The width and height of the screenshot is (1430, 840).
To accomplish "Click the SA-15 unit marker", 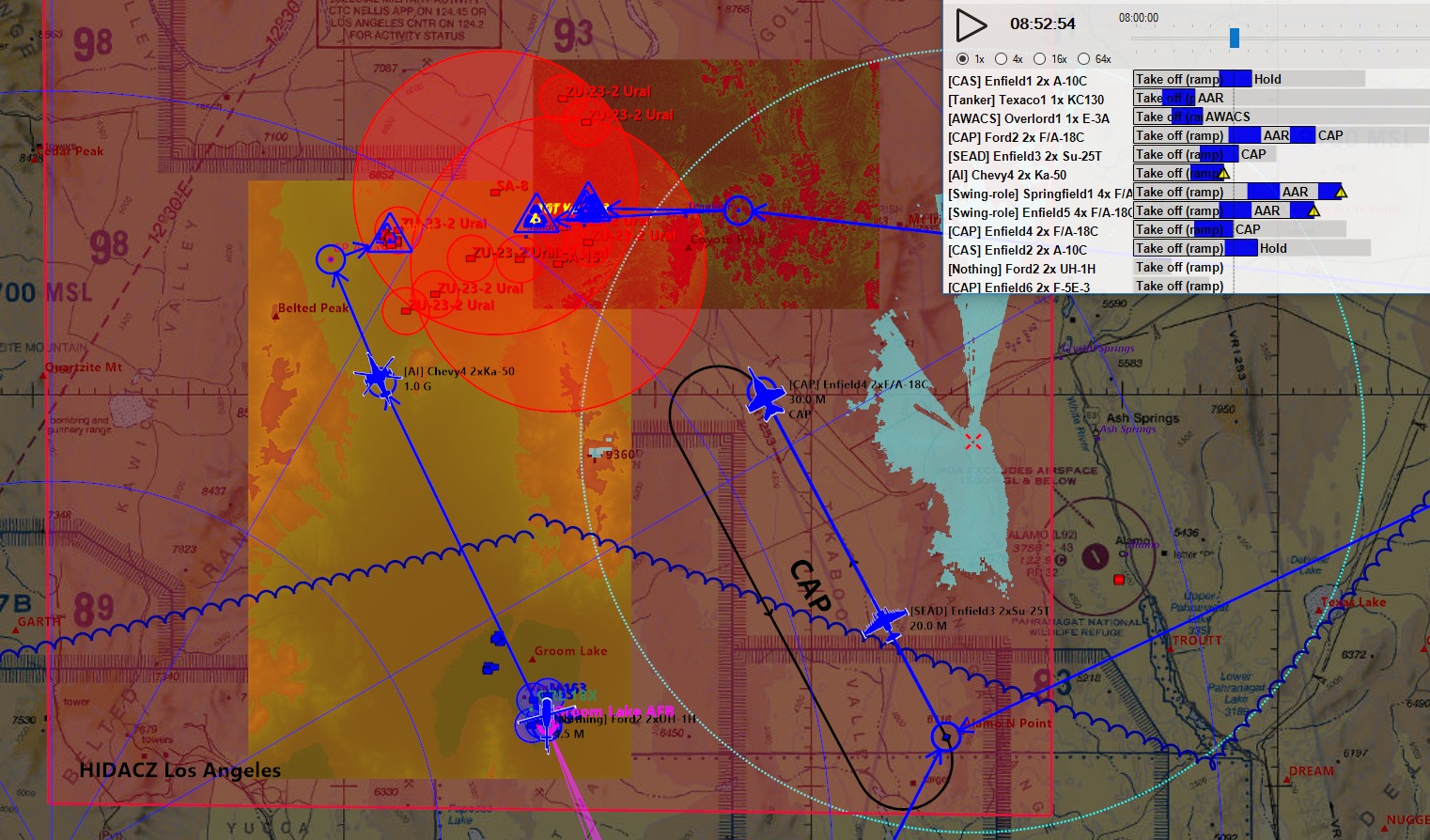I will (x=560, y=262).
